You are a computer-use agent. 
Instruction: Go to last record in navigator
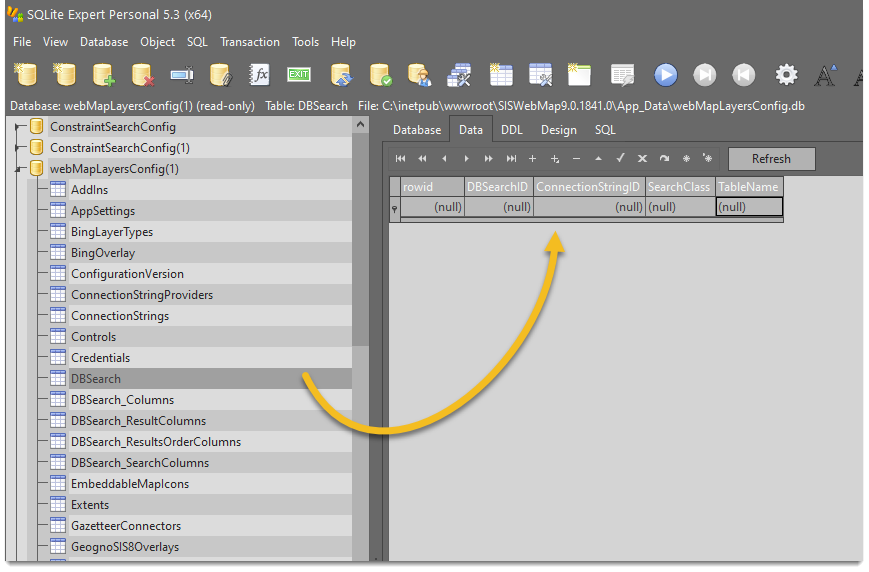[511, 159]
